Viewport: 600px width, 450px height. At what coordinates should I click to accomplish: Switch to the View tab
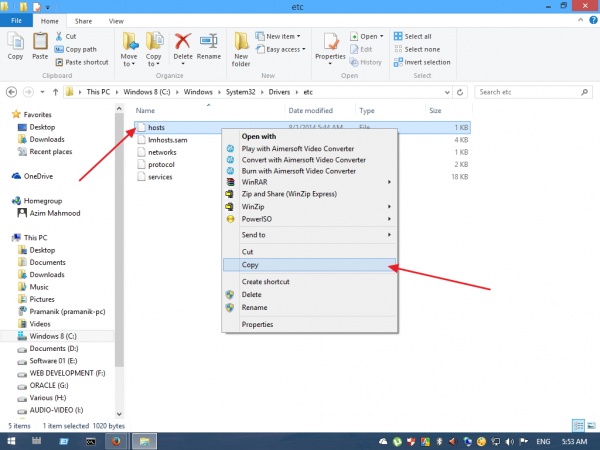click(x=116, y=21)
